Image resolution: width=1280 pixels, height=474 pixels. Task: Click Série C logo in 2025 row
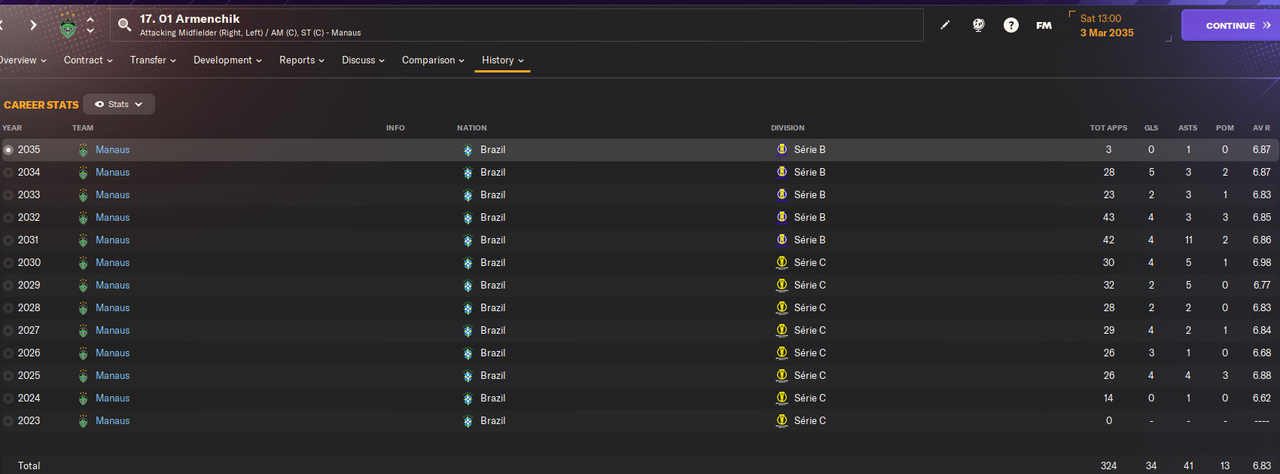782,376
